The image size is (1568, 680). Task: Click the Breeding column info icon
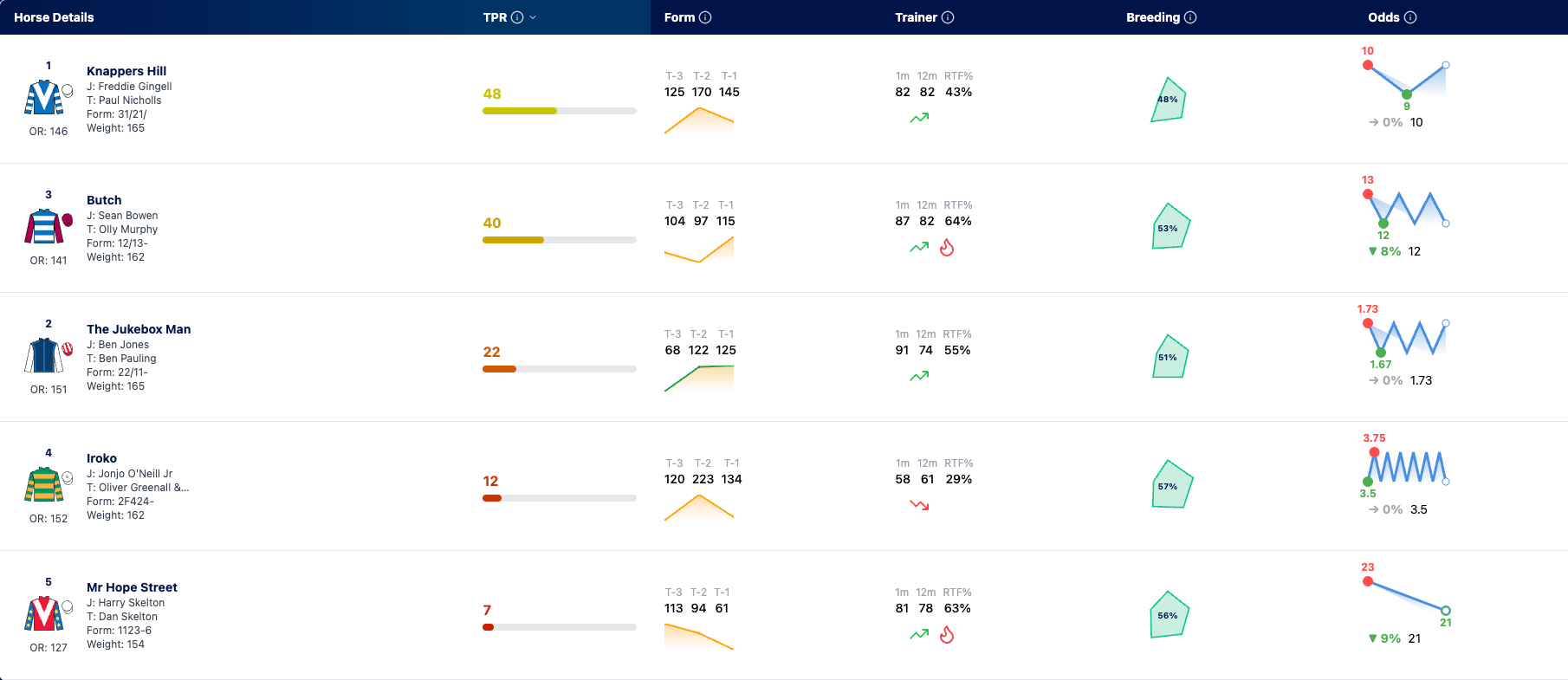click(x=1190, y=17)
